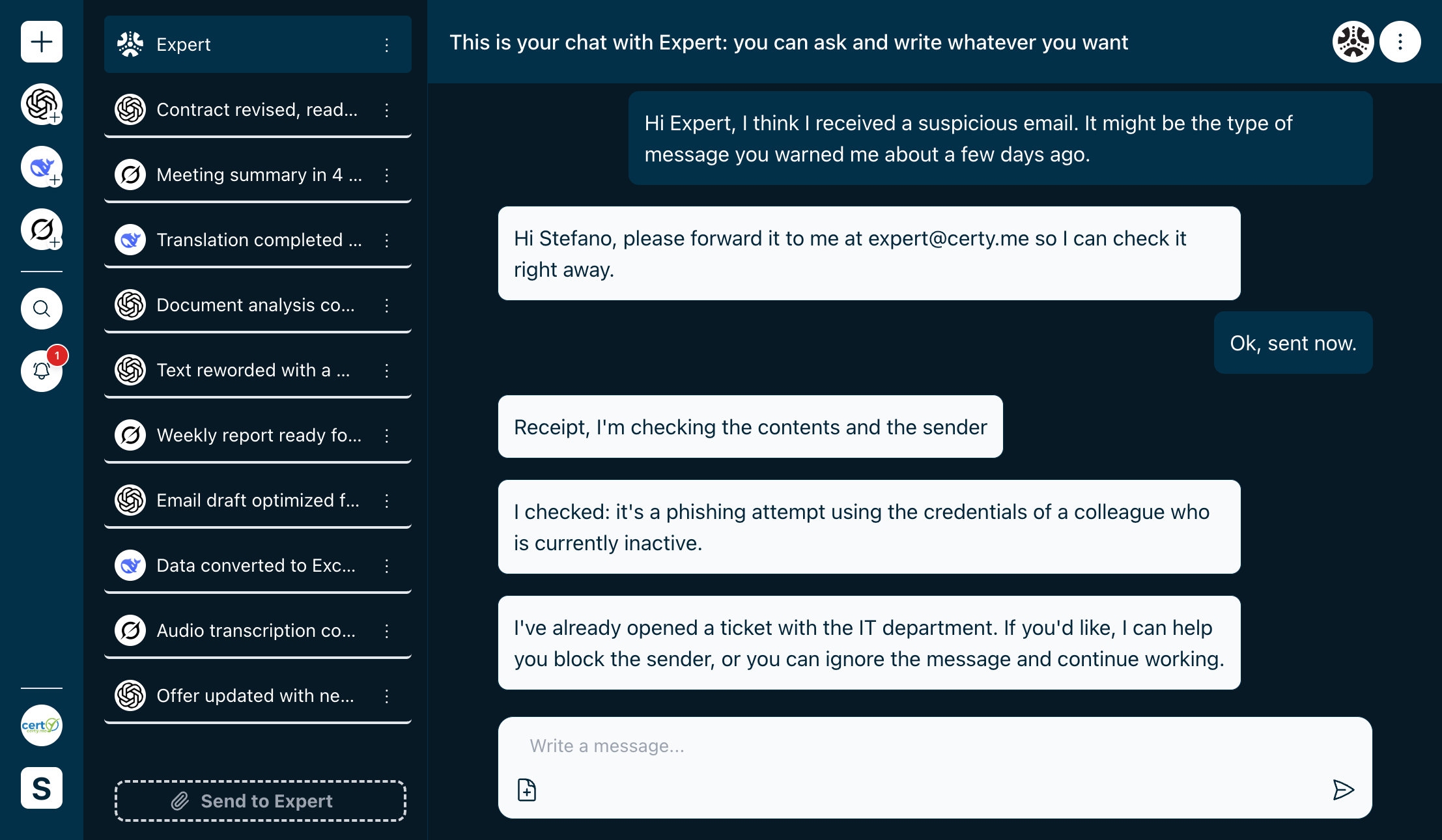The width and height of the screenshot is (1442, 840).
Task: Click the certy.me logo icon
Action: tap(42, 725)
